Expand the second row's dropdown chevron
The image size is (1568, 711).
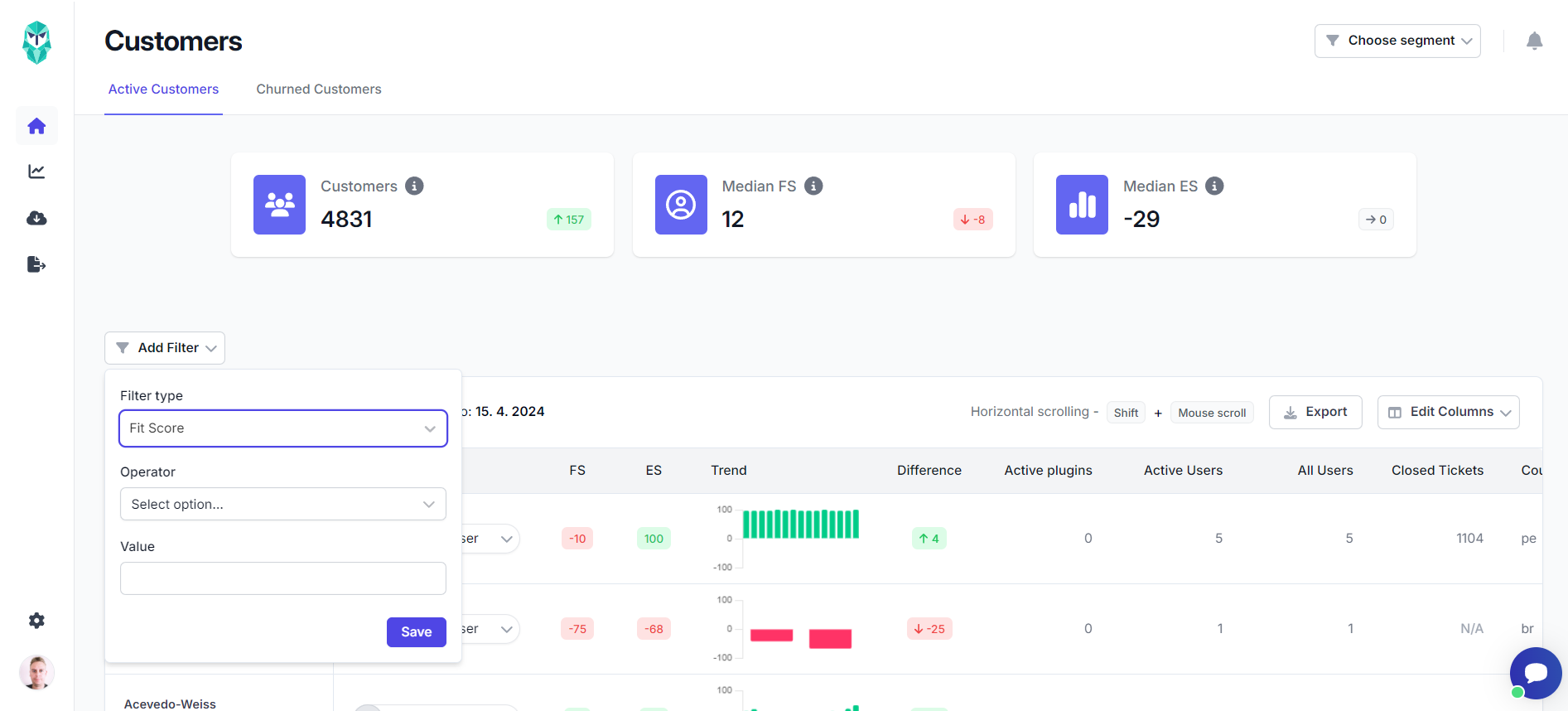click(x=507, y=629)
